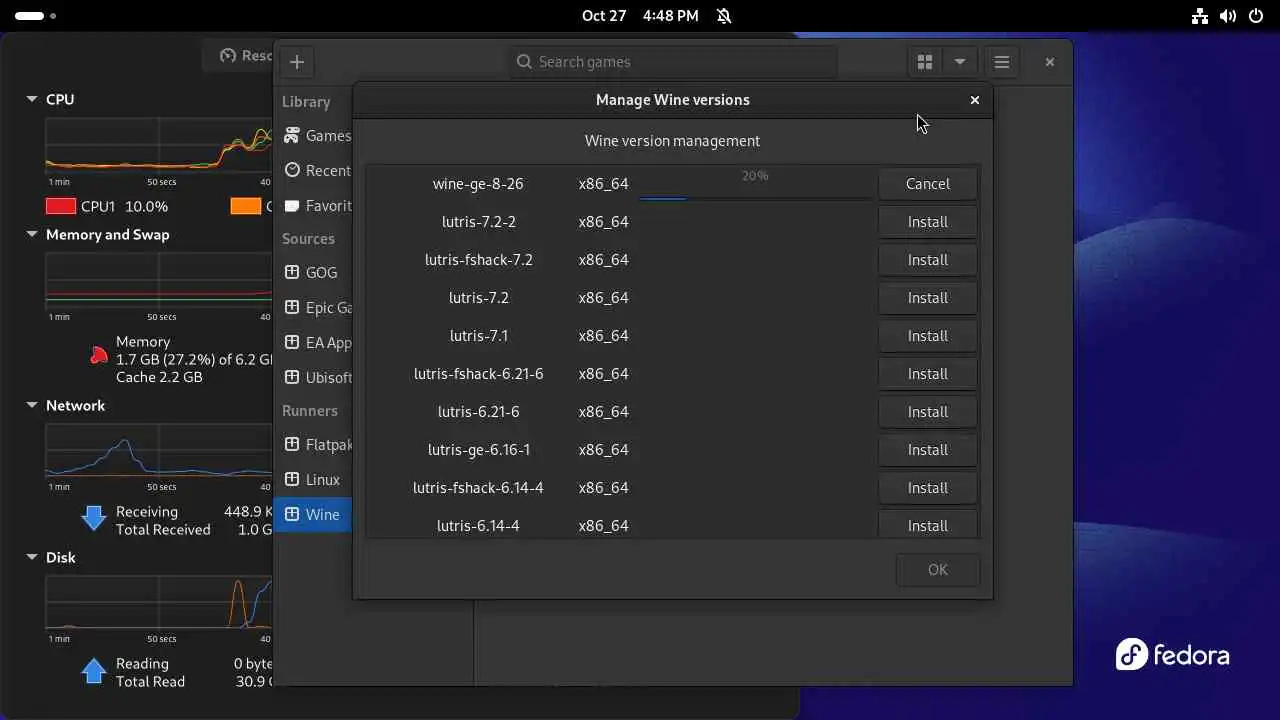Open the volume icon in top bar

1228,16
